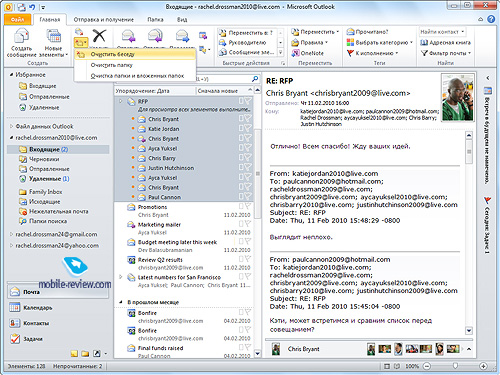Image resolution: width=500 pixels, height=375 pixels.
Task: Click the flag on the Katie Jordan message
Action: (248, 128)
